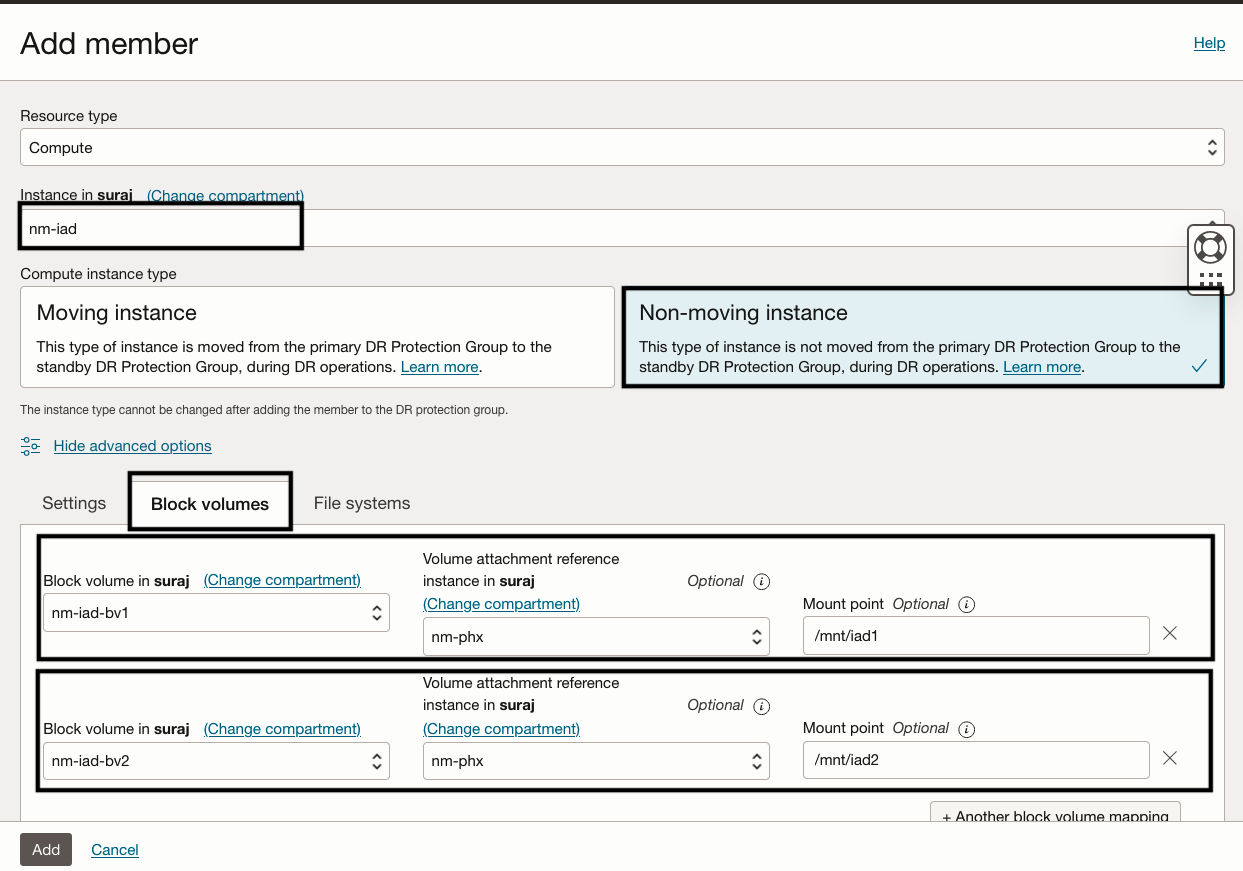The width and height of the screenshot is (1243, 871).
Task: Click info icon beside first Mount point Optional
Action: pos(967,604)
